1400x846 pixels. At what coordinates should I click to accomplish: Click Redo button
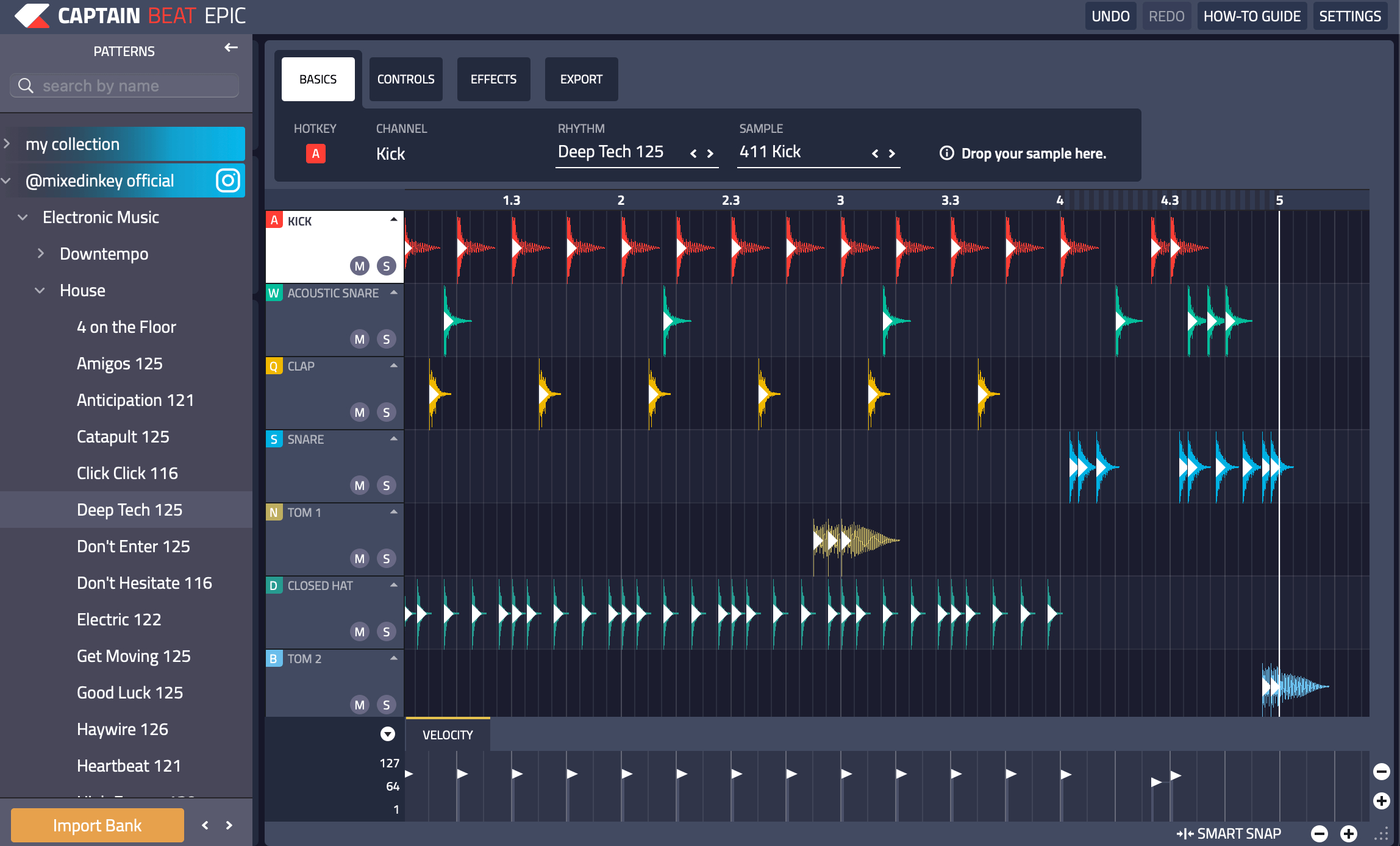1166,16
